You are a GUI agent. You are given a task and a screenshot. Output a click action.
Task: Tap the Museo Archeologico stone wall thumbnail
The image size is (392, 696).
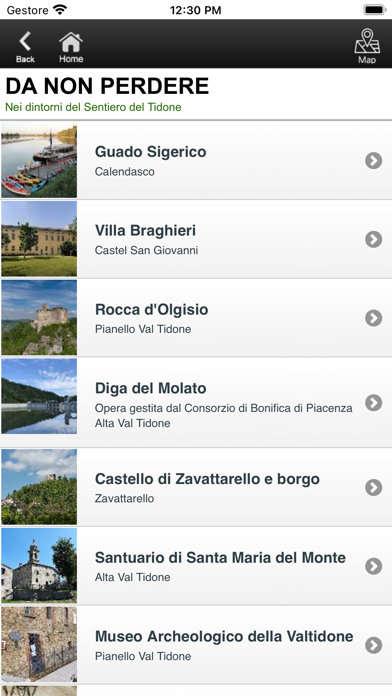[x=39, y=644]
